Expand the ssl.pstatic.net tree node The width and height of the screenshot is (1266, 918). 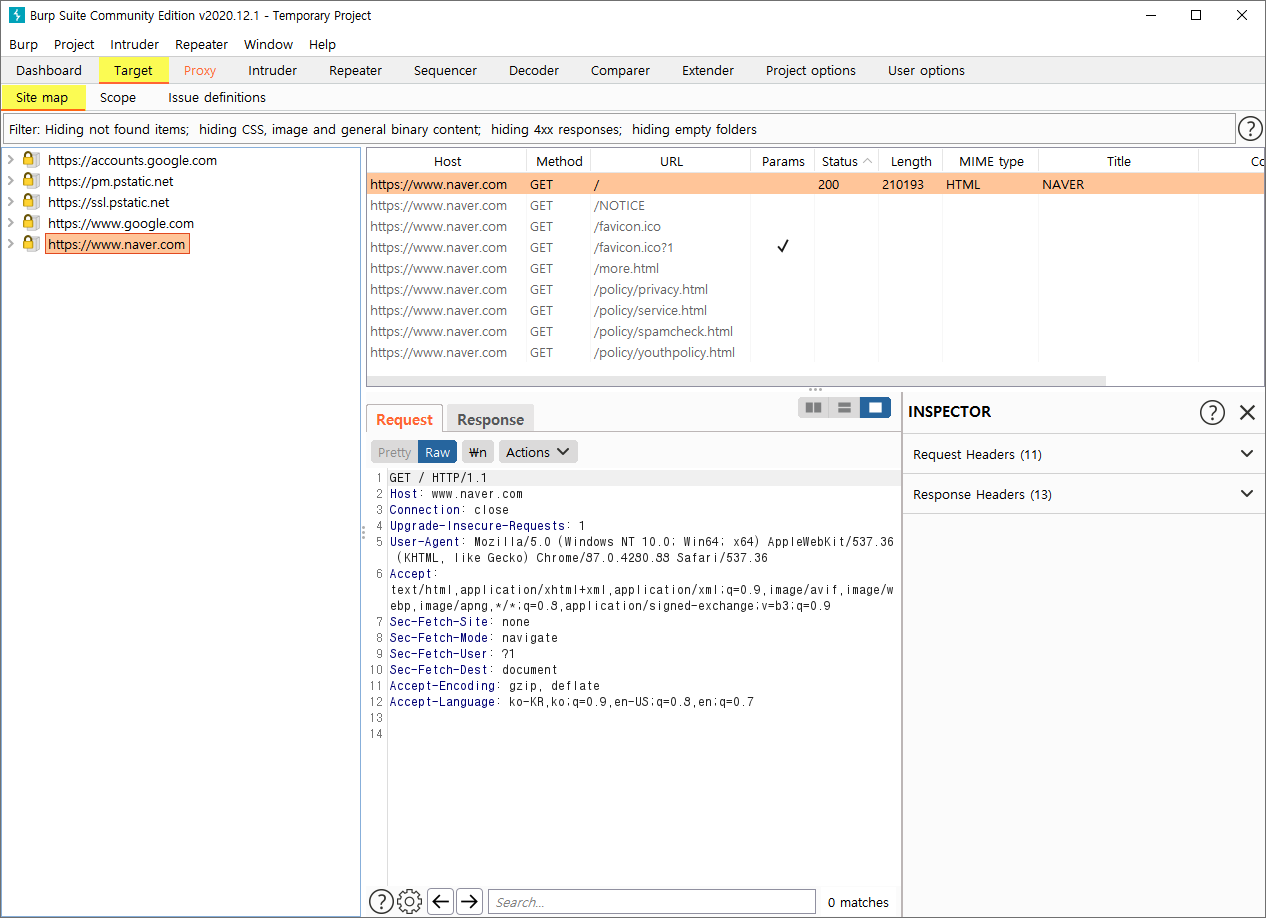click(11, 202)
